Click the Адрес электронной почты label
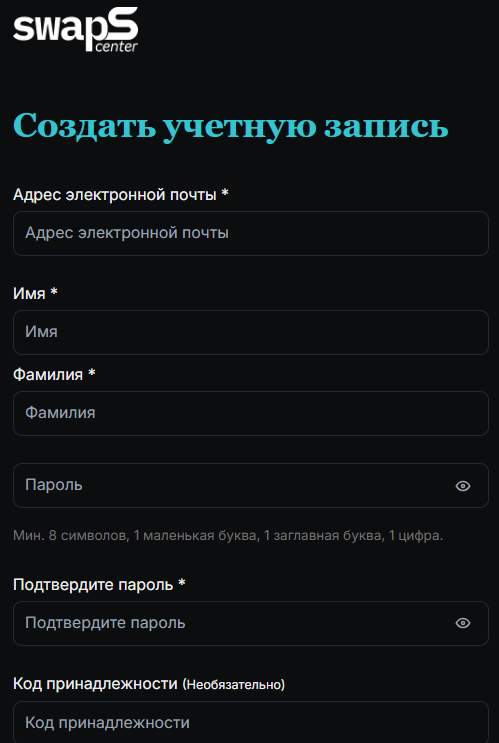The image size is (499, 743). pos(115,194)
